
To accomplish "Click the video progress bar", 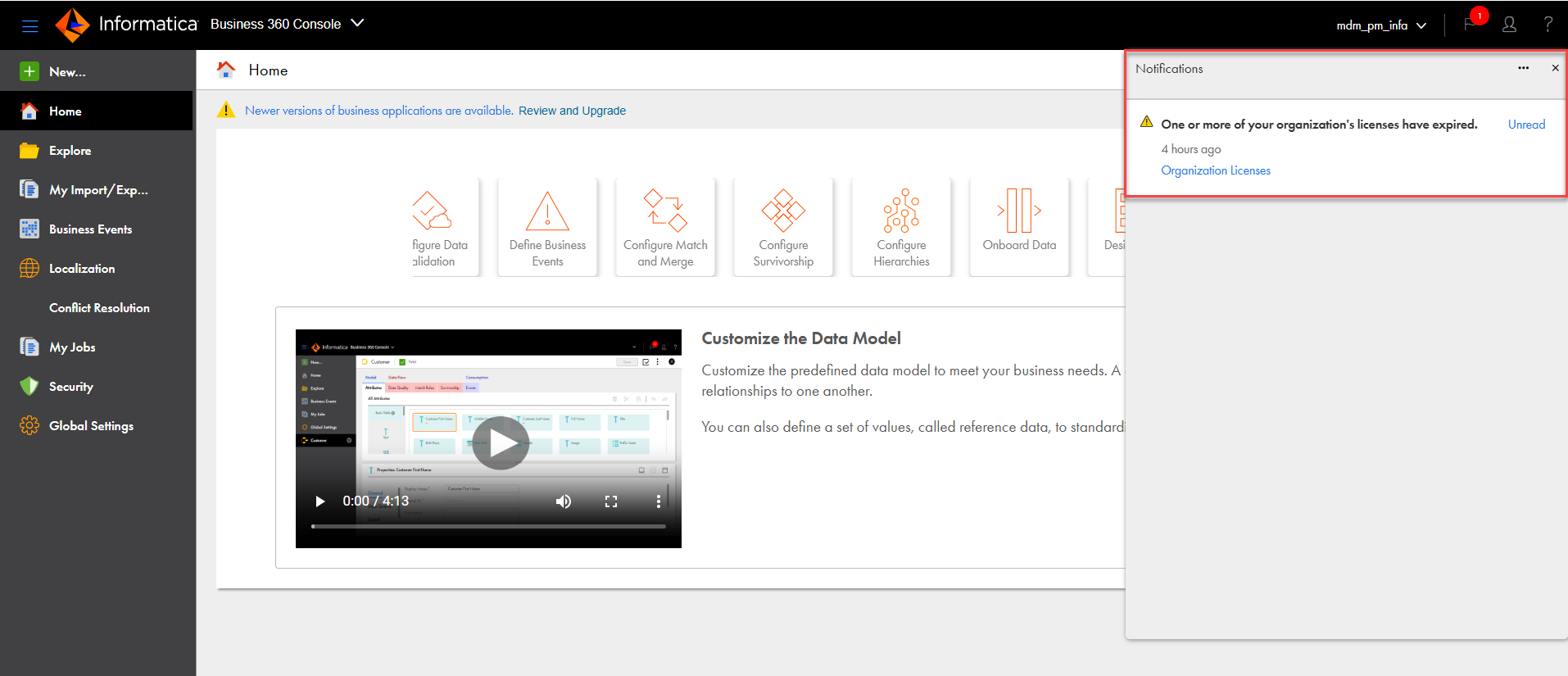I will (x=488, y=526).
